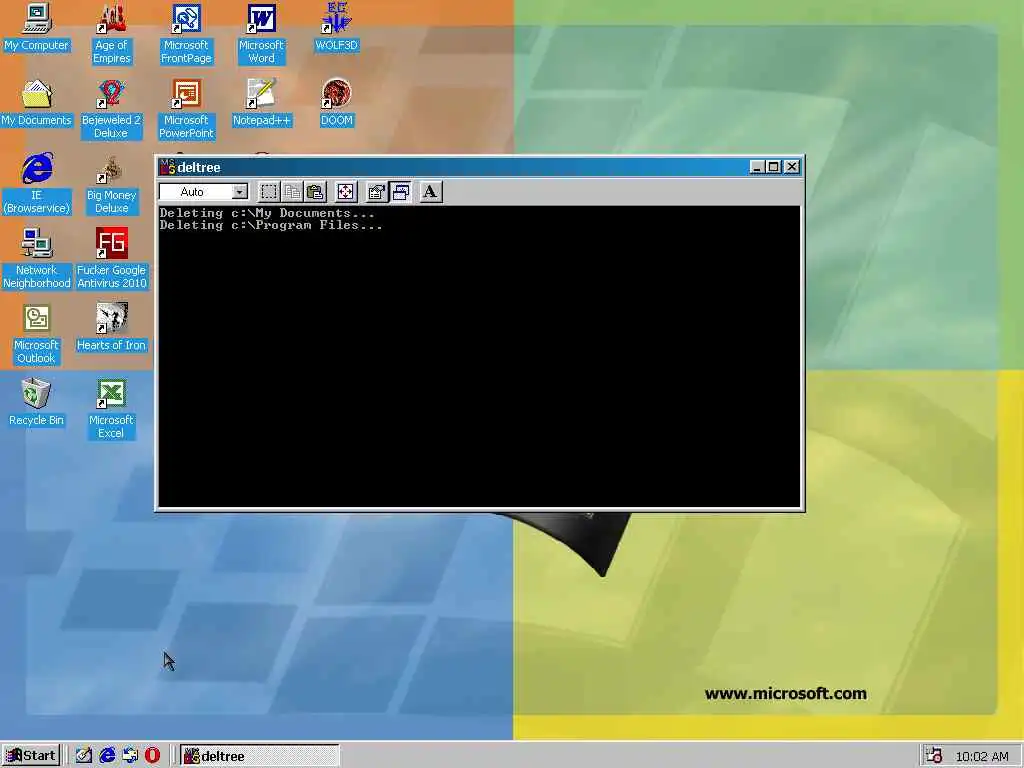
Task: Switch deltree to full screen mode
Action: point(345,191)
